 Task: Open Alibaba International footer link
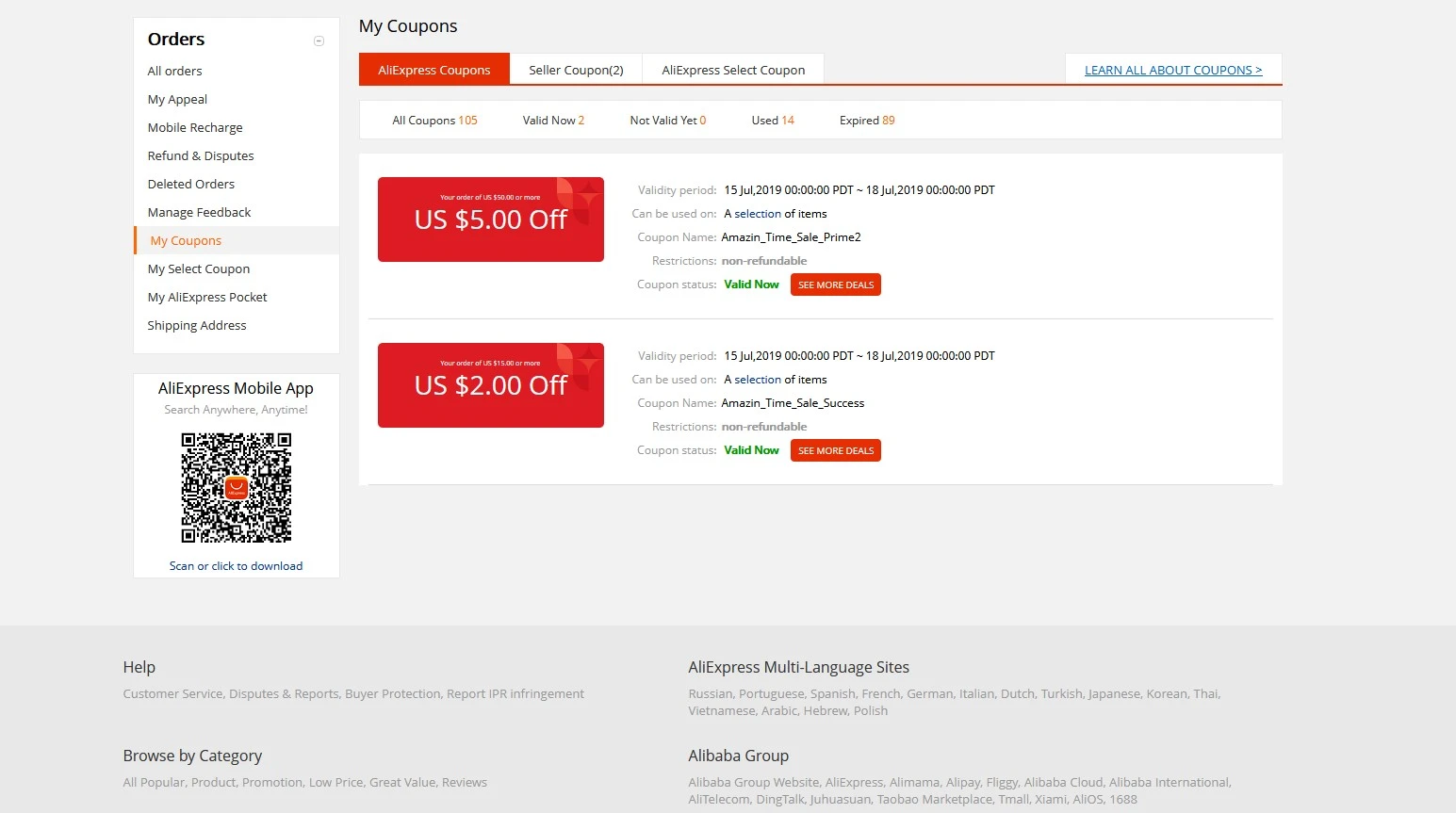1170,783
